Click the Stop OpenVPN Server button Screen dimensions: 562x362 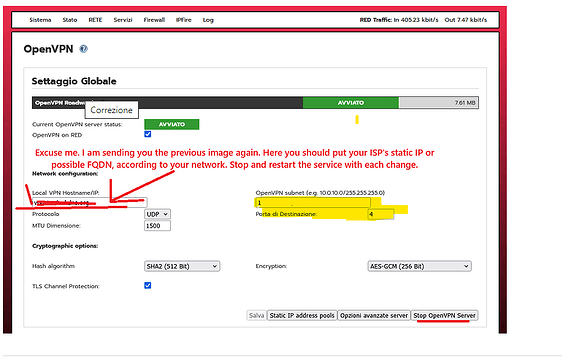coord(444,315)
